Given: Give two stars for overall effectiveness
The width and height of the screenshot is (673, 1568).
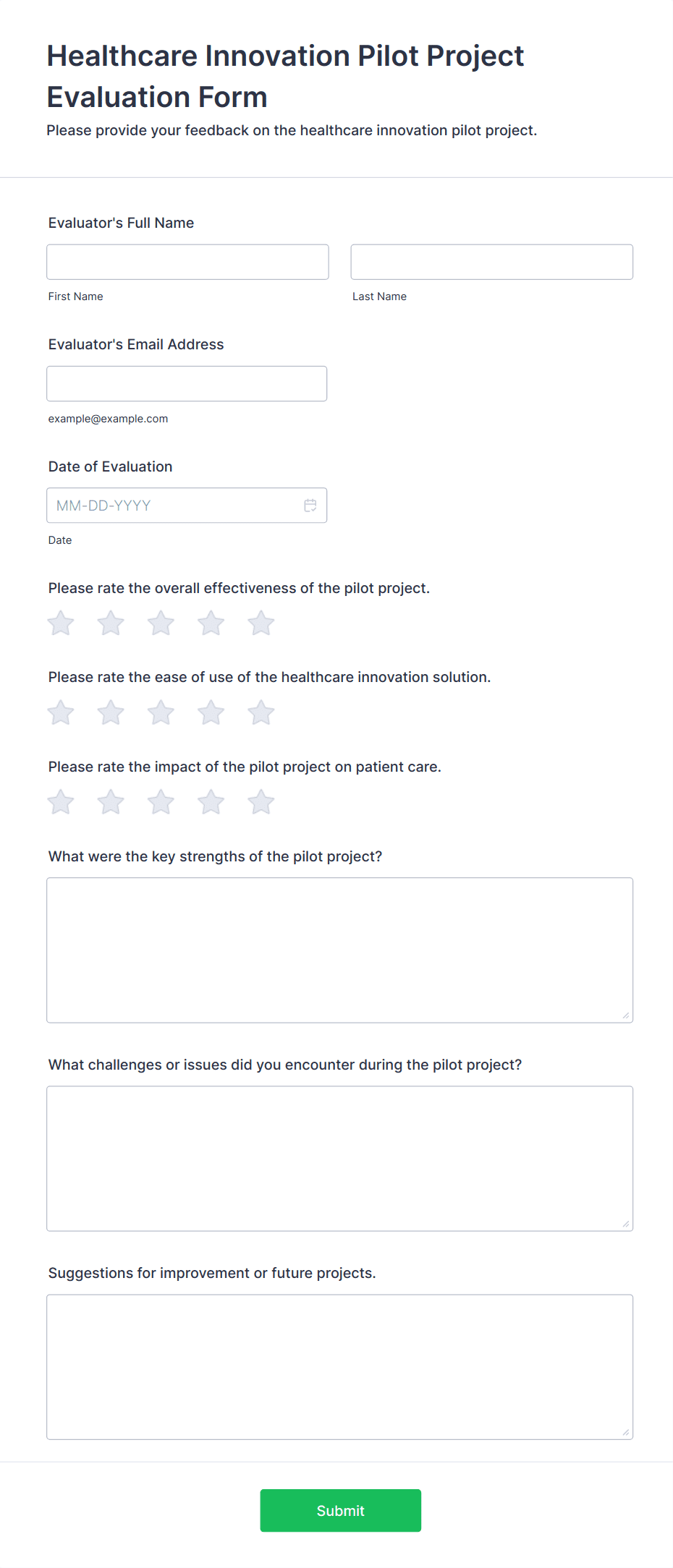Looking at the screenshot, I should coord(111,623).
